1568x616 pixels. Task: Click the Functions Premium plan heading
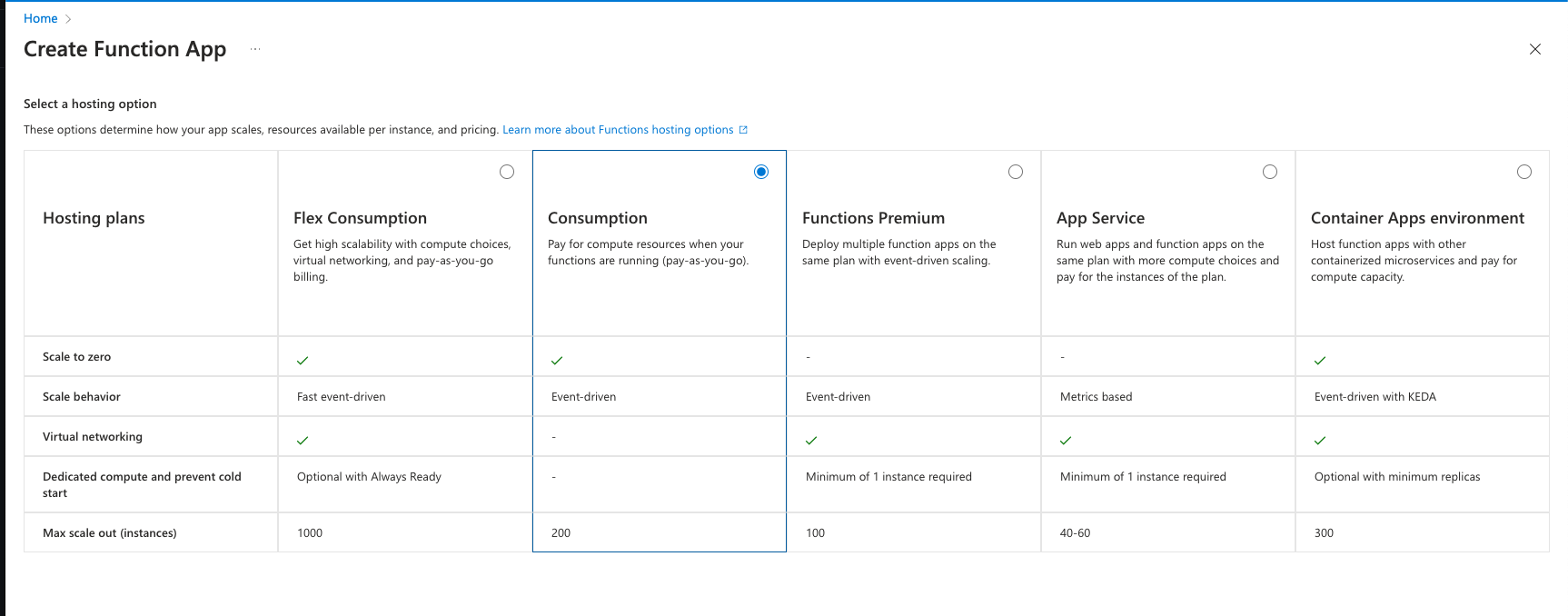pos(873,218)
